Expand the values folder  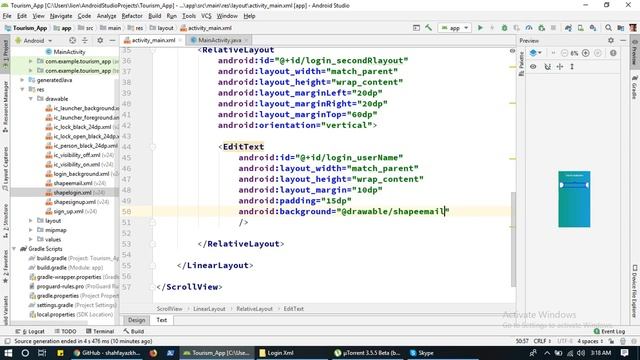31,240
